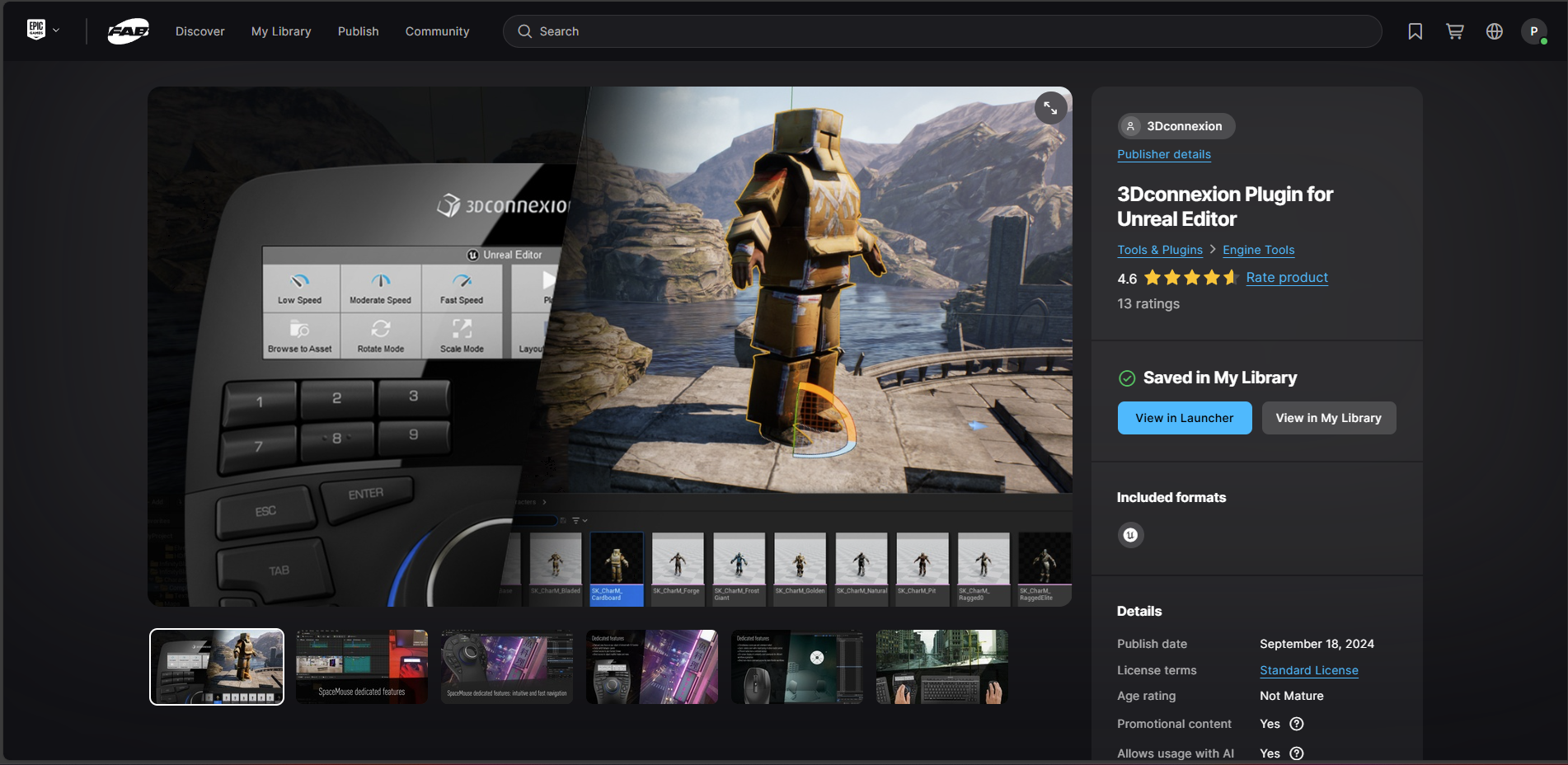Expand the Epic Games dropdown chevron
1568x765 pixels.
pyautogui.click(x=56, y=31)
